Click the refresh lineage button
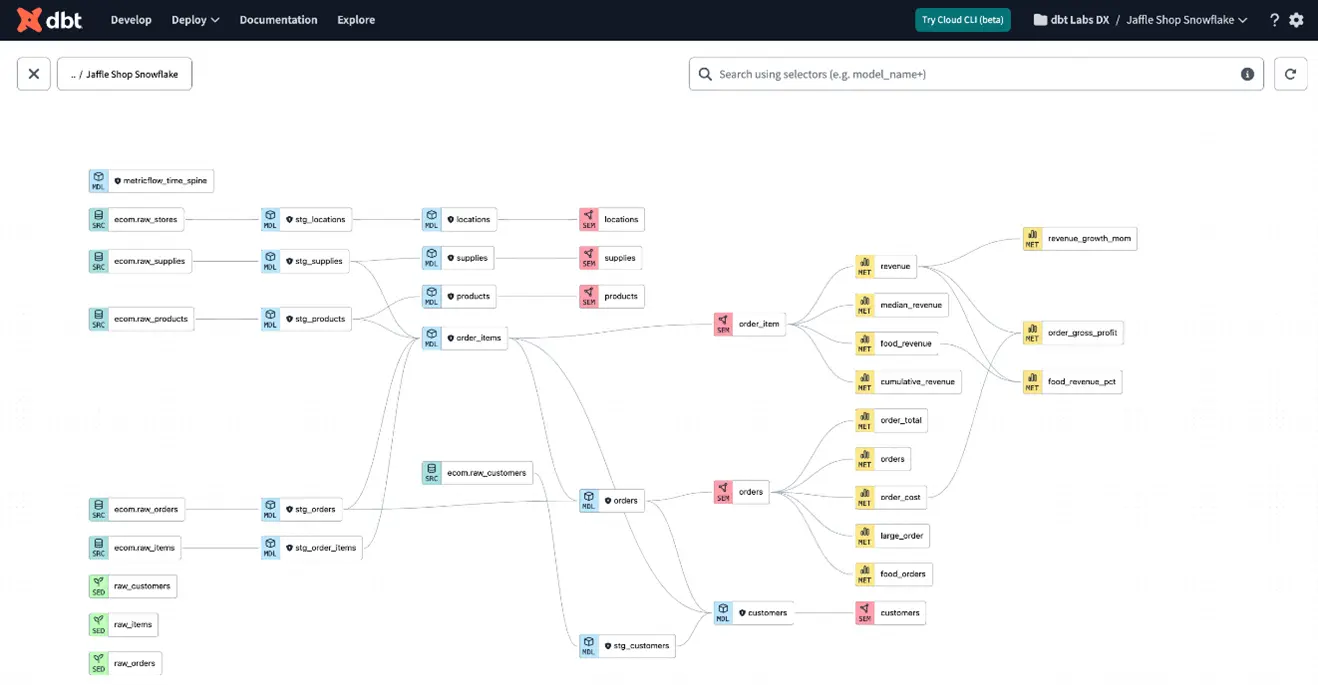Image resolution: width=1318 pixels, height=685 pixels. click(x=1291, y=74)
